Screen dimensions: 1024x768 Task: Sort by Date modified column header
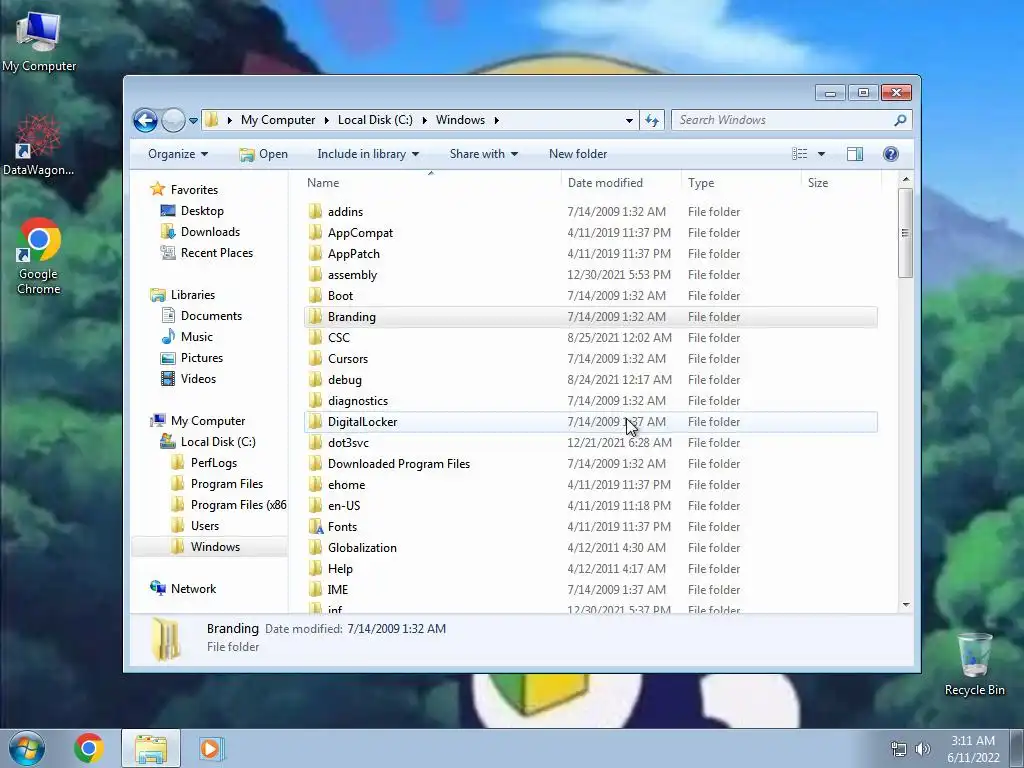pos(620,183)
